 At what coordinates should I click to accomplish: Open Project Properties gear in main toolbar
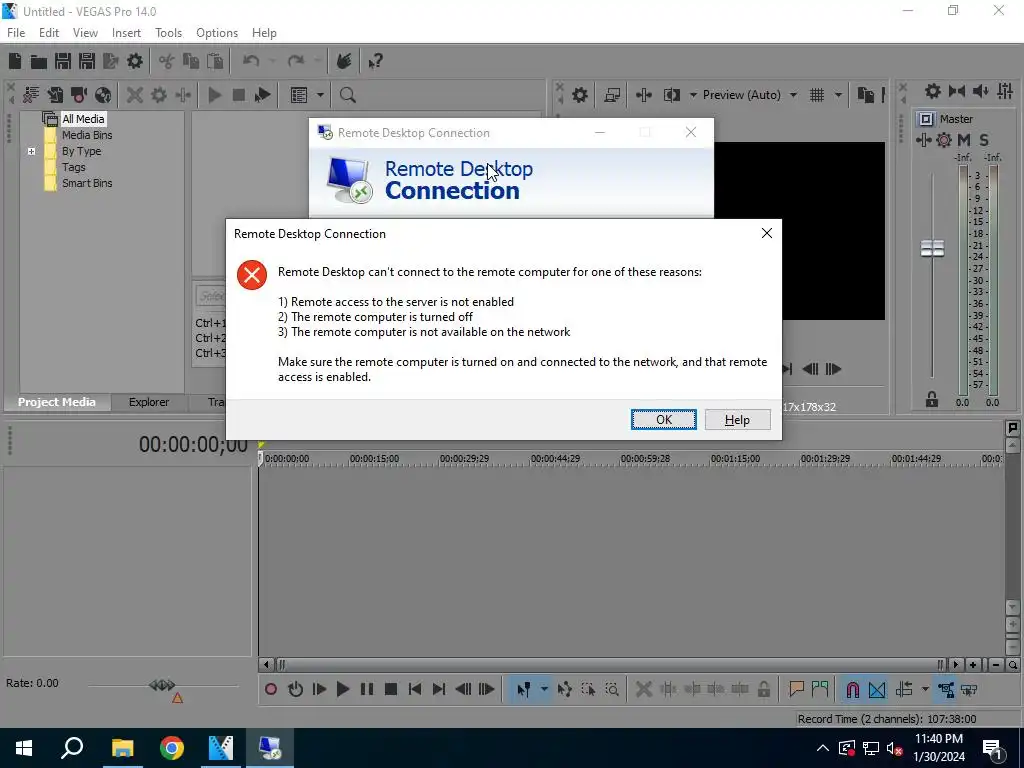coord(135,61)
